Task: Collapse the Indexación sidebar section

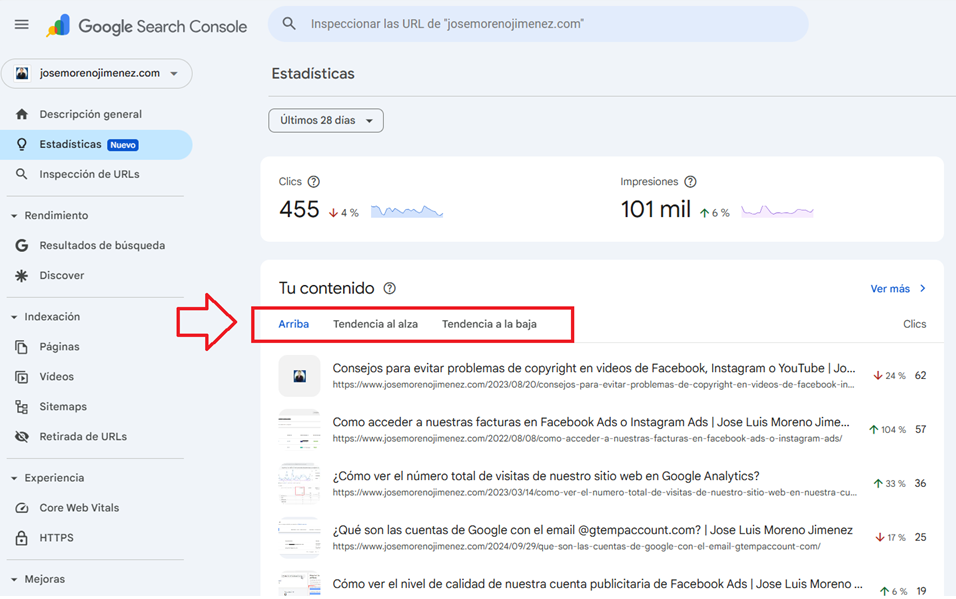Action: (14, 317)
